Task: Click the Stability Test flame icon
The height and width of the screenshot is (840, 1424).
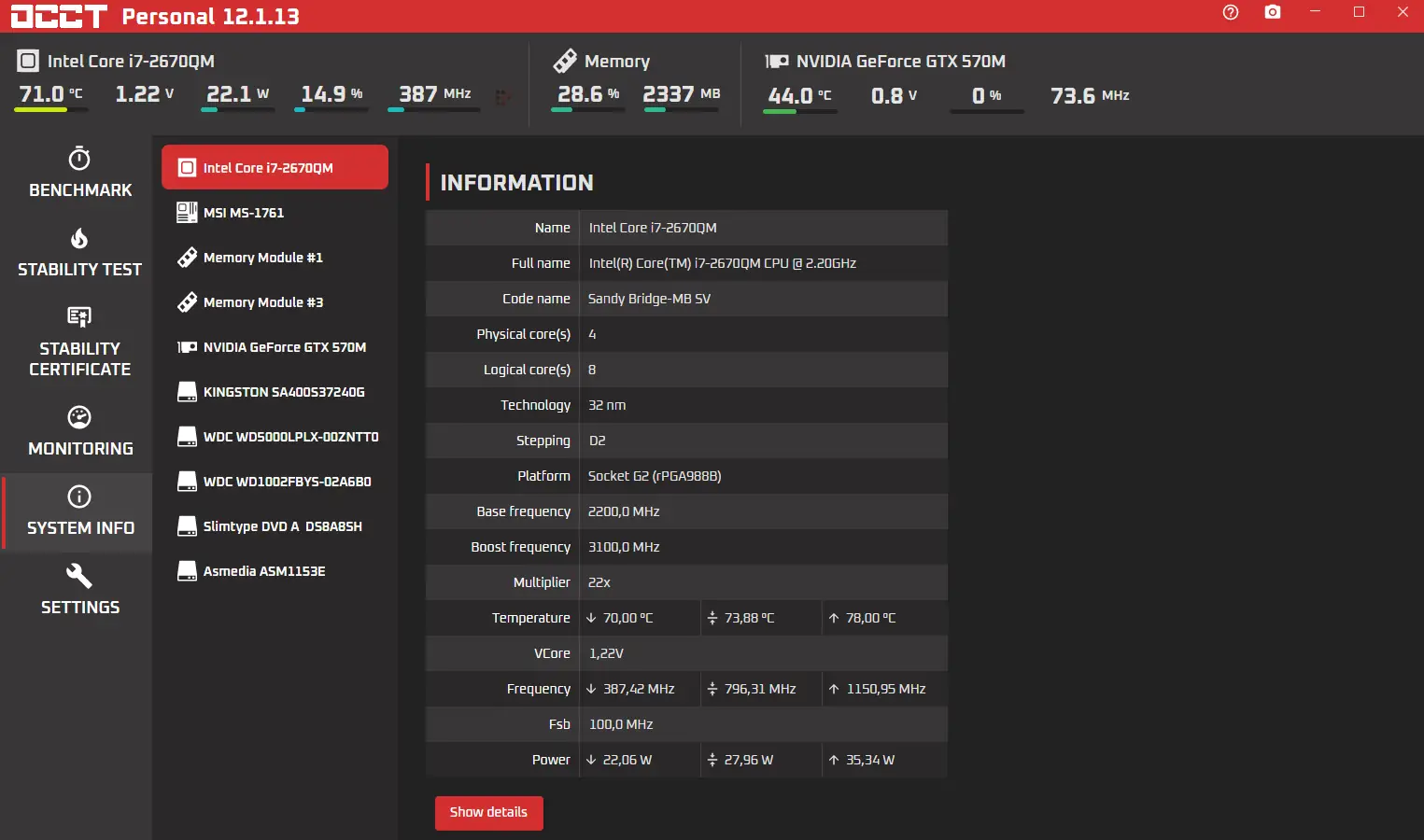Action: (x=79, y=238)
